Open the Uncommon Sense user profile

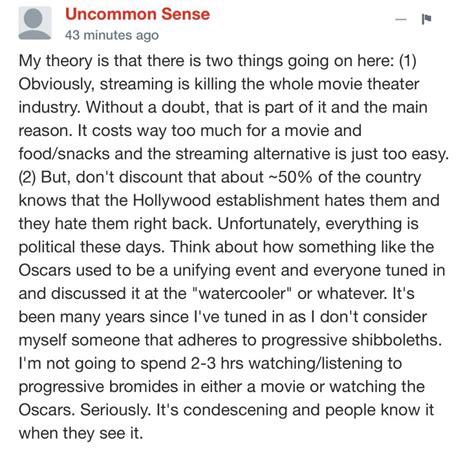pos(137,14)
